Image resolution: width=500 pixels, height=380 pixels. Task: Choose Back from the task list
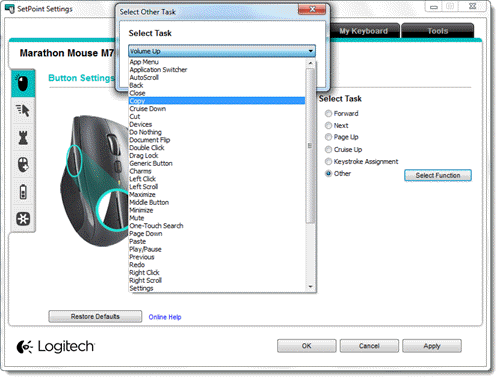coord(217,85)
